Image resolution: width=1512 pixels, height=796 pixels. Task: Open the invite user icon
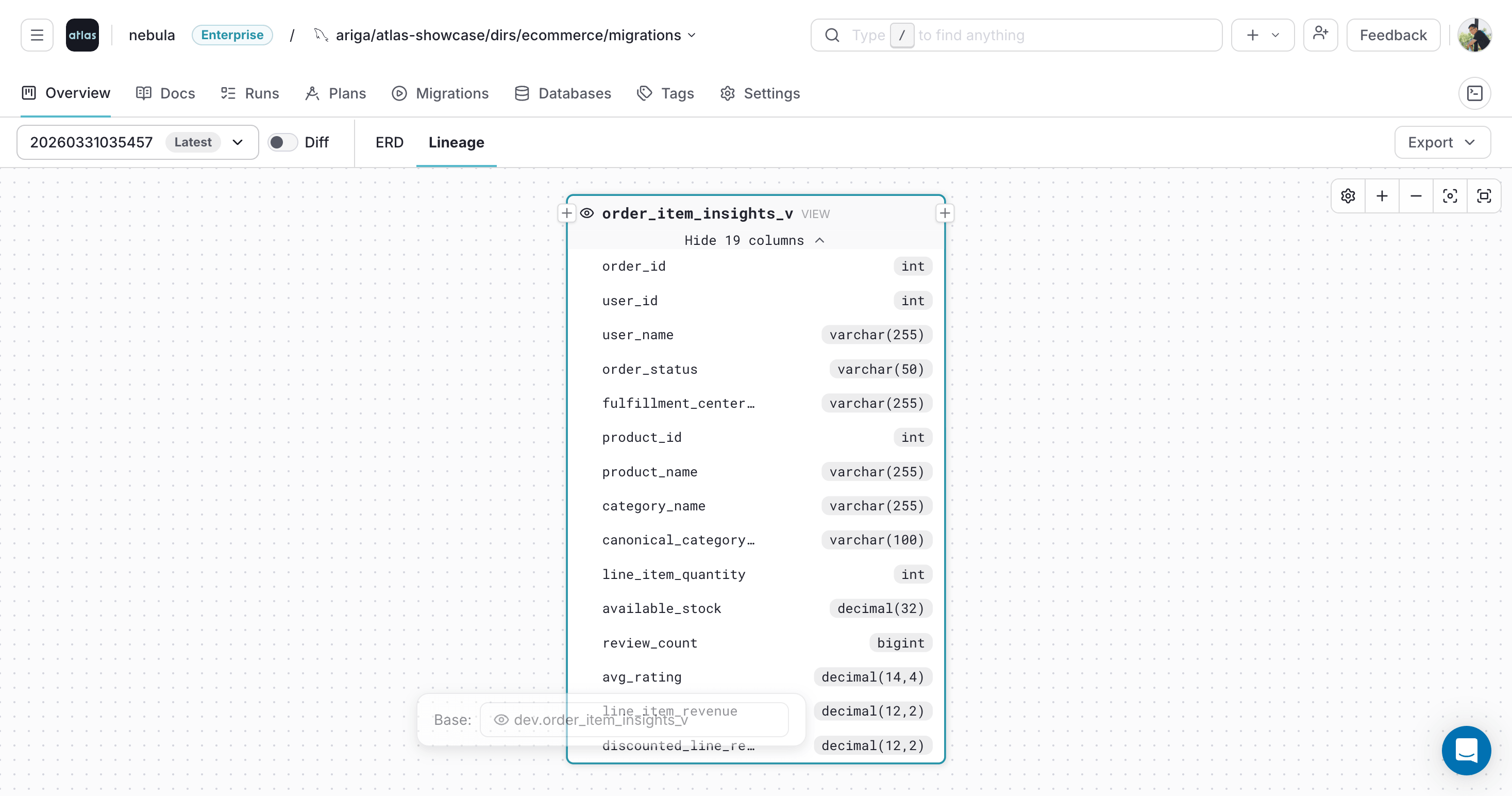[x=1320, y=35]
